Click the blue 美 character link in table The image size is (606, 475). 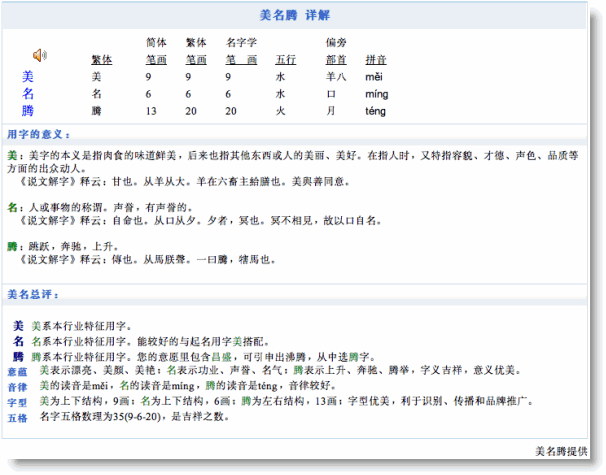(28, 76)
